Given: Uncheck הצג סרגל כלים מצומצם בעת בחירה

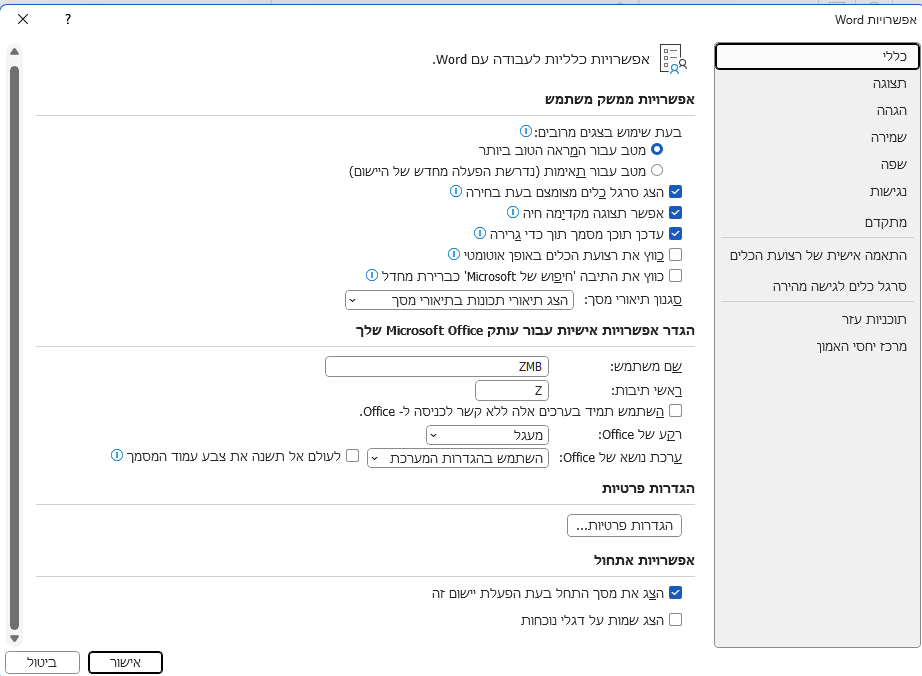Looking at the screenshot, I should (676, 192).
